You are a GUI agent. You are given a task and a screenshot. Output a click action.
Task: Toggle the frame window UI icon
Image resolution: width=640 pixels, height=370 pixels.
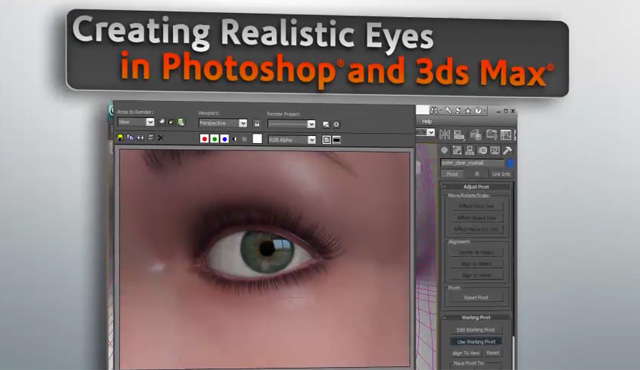(x=336, y=140)
